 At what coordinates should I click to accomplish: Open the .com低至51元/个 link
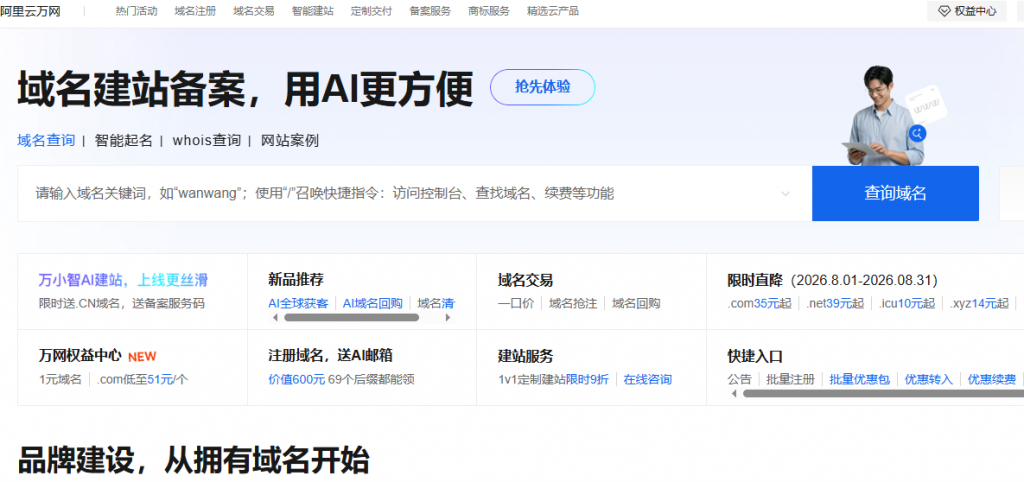142,379
